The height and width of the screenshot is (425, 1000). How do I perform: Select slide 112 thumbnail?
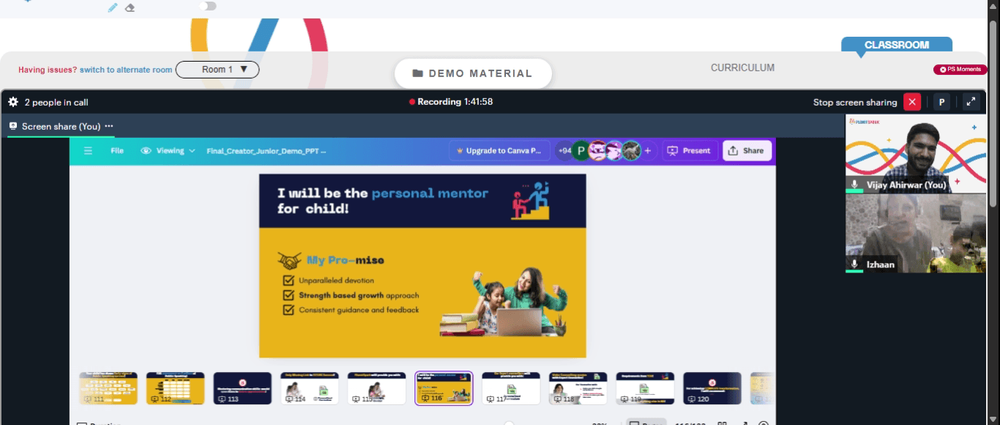pyautogui.click(x=175, y=389)
